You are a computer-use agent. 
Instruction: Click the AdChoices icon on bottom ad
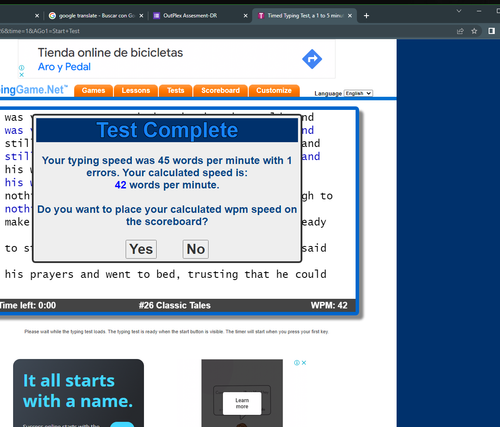tap(296, 363)
